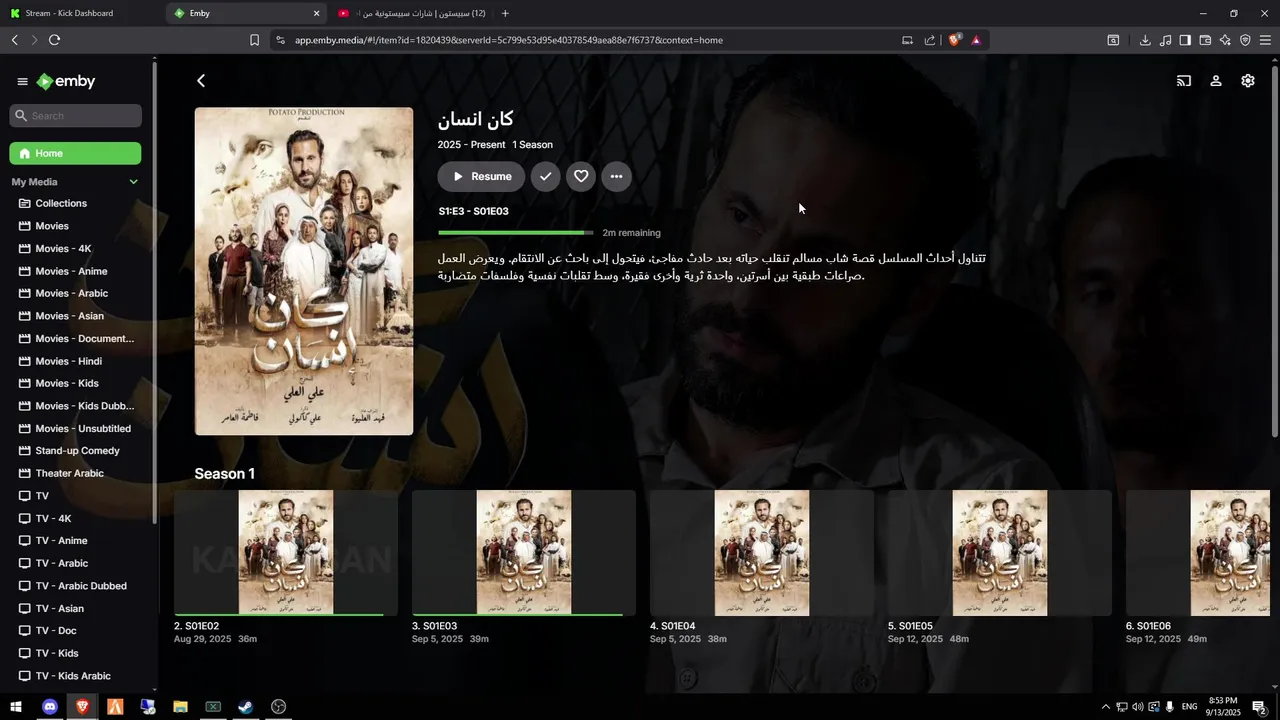Click the Brave Rewards triangle icon
This screenshot has width=1280, height=720.
click(x=976, y=40)
